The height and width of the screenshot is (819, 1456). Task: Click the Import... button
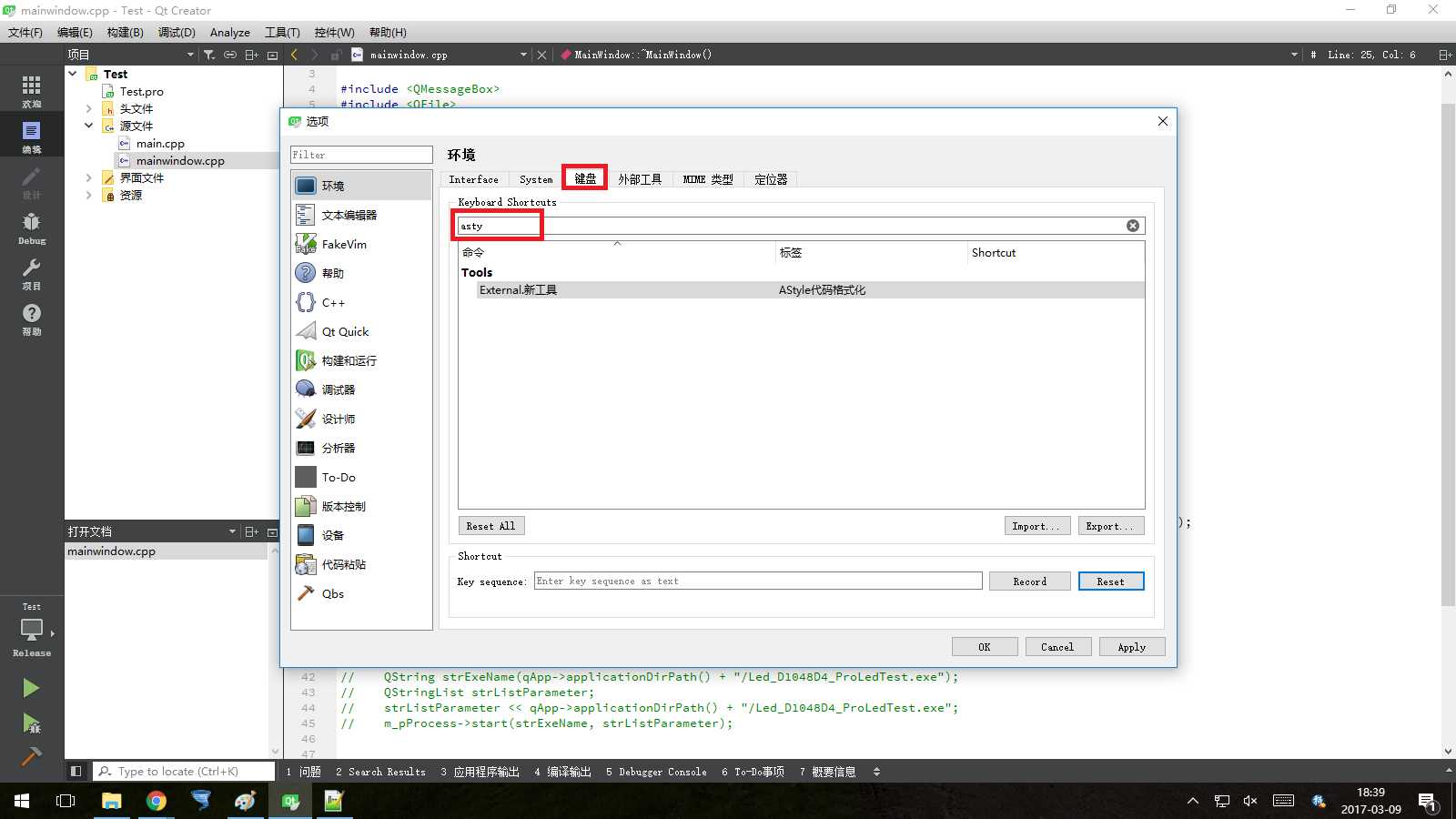click(x=1036, y=526)
